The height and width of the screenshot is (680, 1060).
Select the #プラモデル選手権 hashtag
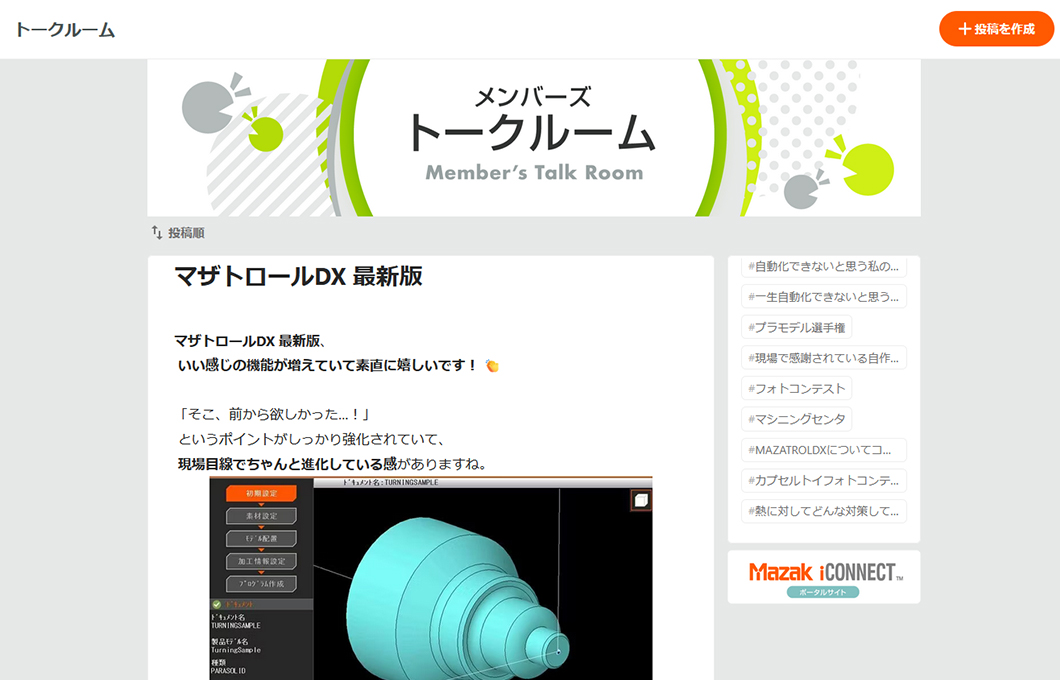[796, 327]
